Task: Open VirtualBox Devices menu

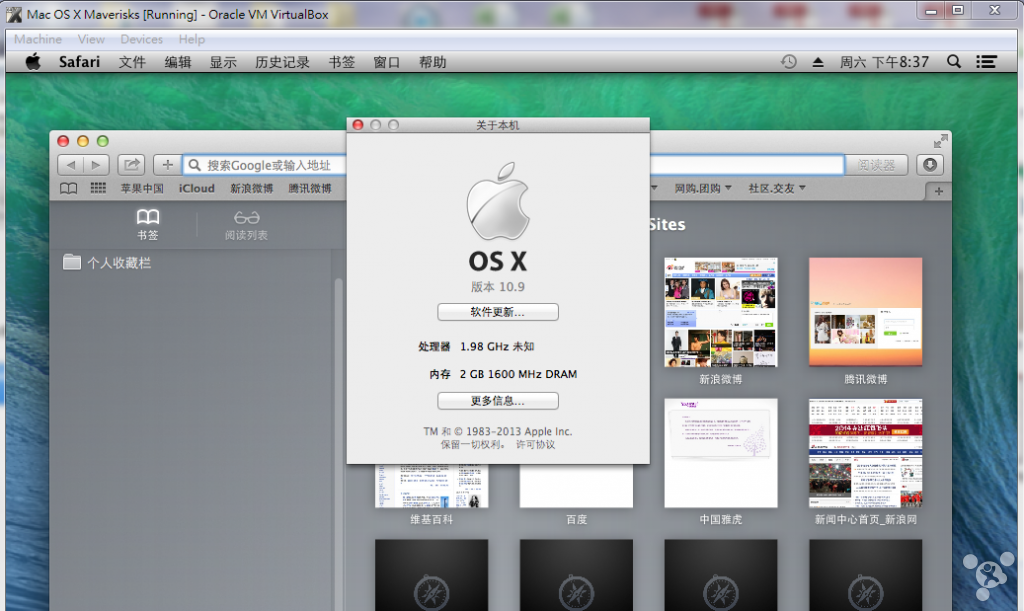Action: [x=142, y=39]
